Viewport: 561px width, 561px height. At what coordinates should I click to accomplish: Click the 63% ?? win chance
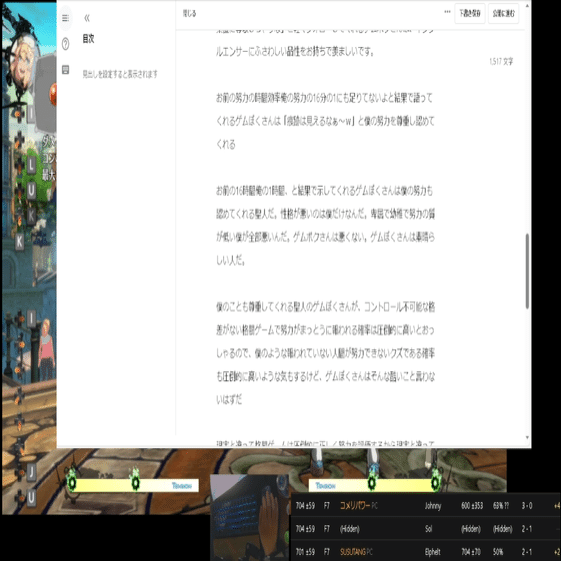pyautogui.click(x=501, y=506)
